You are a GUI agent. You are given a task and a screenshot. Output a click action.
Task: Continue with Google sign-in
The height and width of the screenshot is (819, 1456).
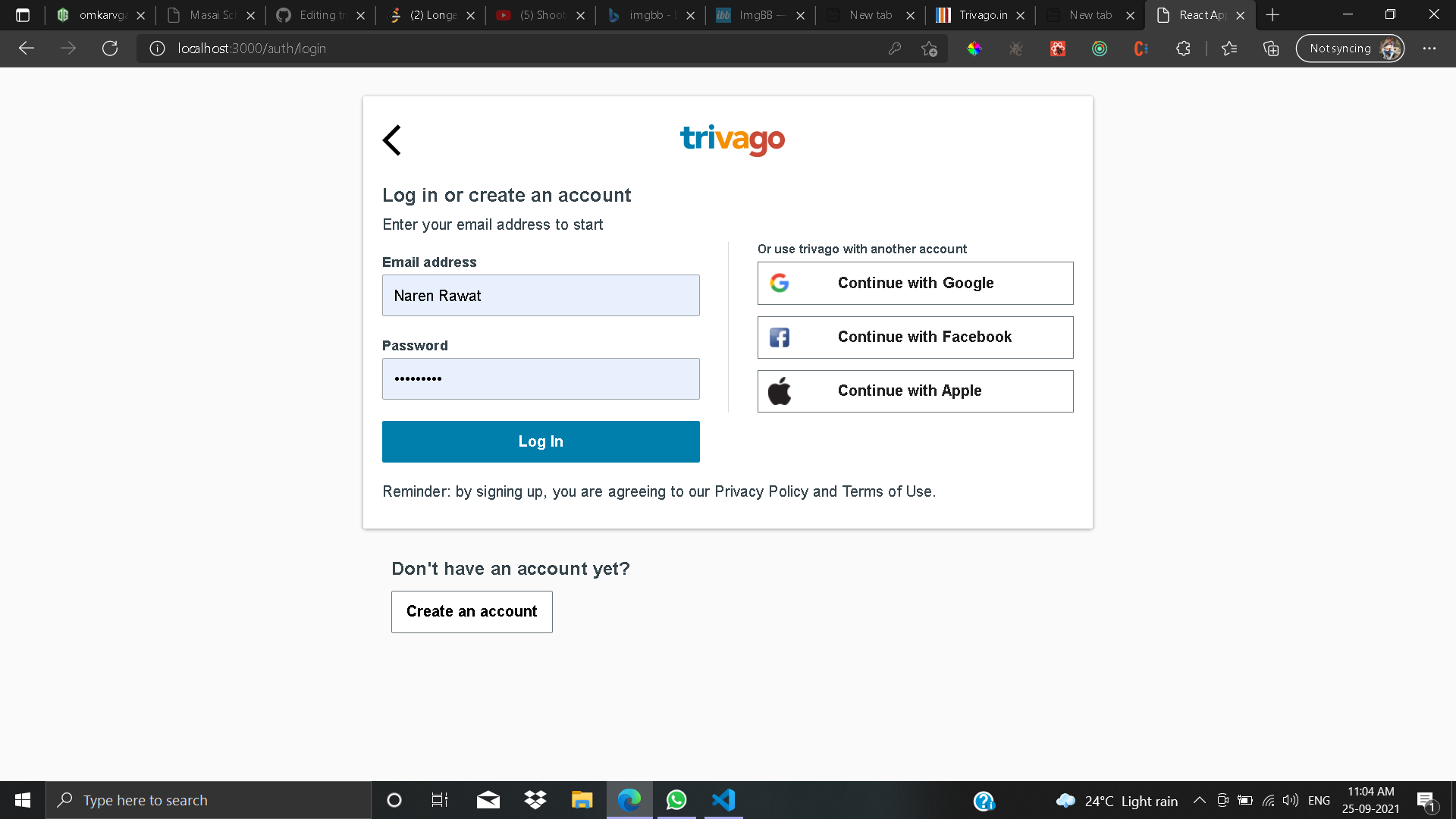[915, 283]
